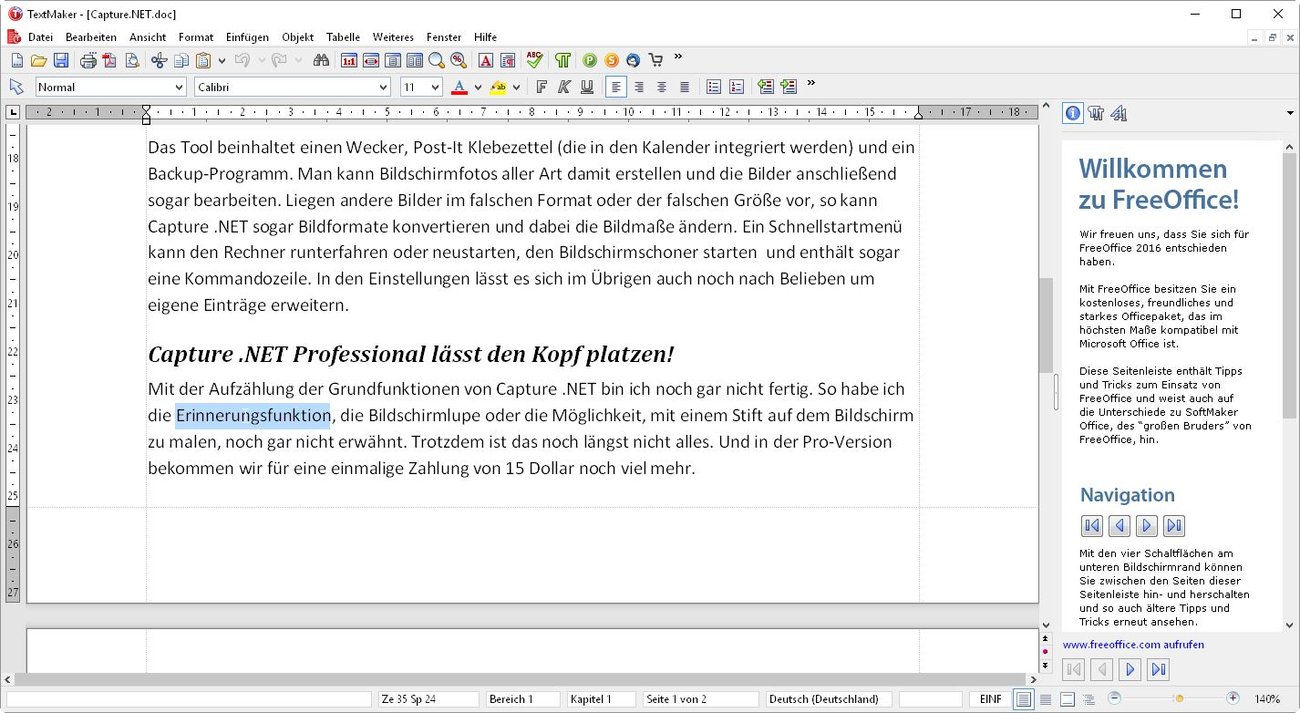Open the Calibri font list
The height and width of the screenshot is (713, 1300).
(385, 87)
